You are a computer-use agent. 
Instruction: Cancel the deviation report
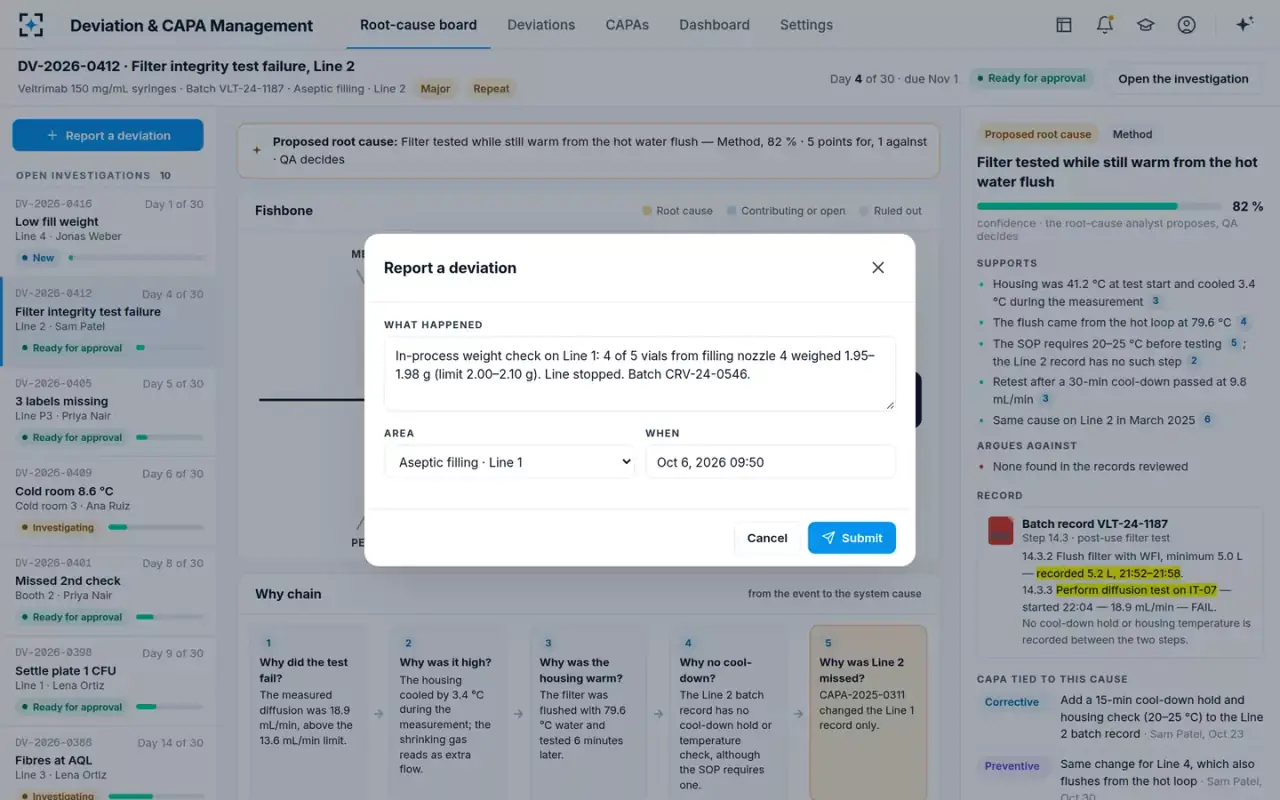point(767,538)
